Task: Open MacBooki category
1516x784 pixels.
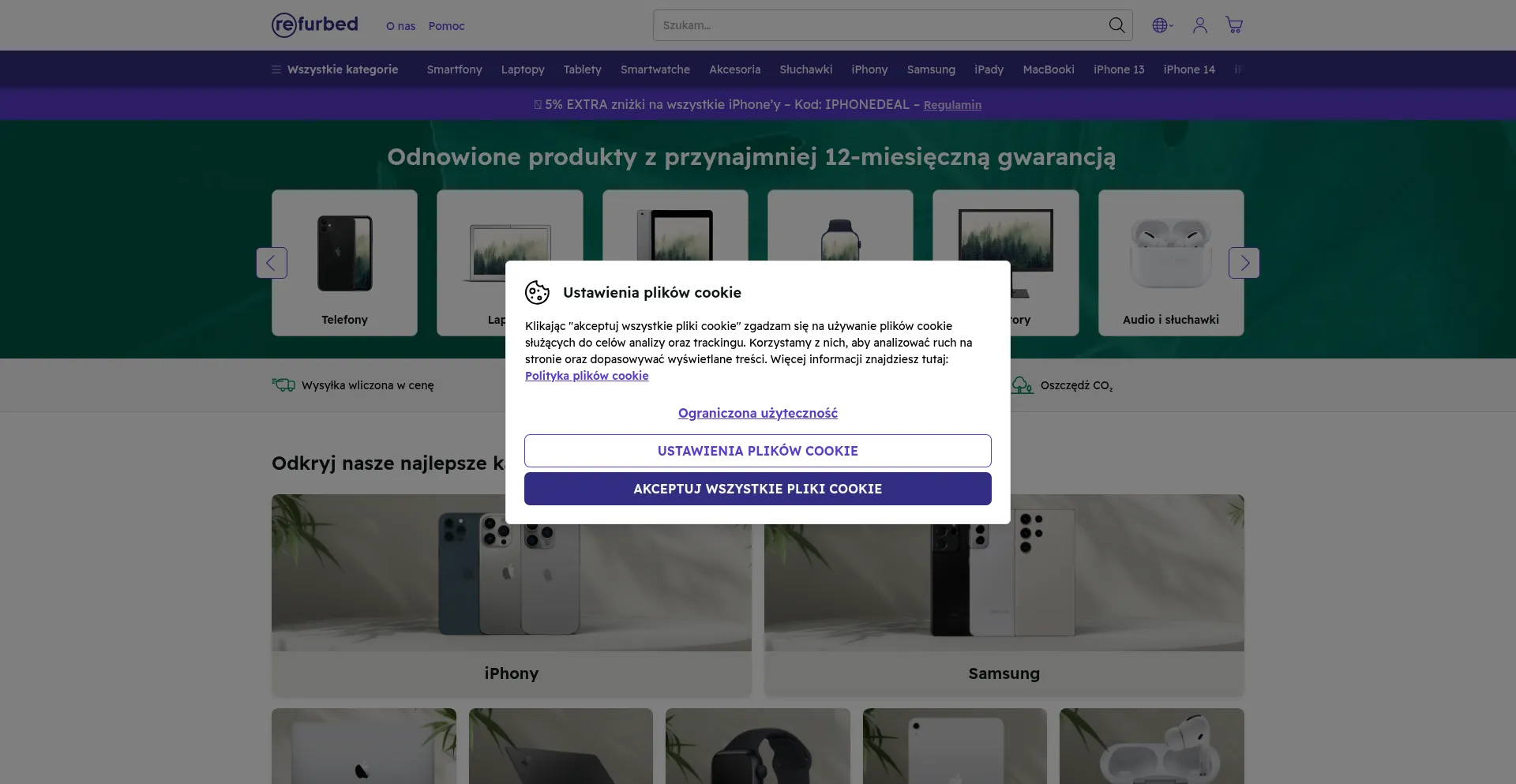Action: [x=1049, y=69]
